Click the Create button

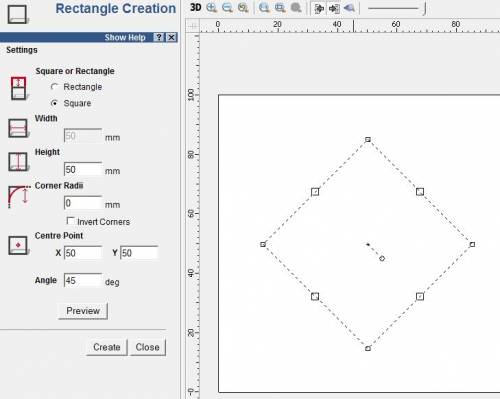click(107, 347)
